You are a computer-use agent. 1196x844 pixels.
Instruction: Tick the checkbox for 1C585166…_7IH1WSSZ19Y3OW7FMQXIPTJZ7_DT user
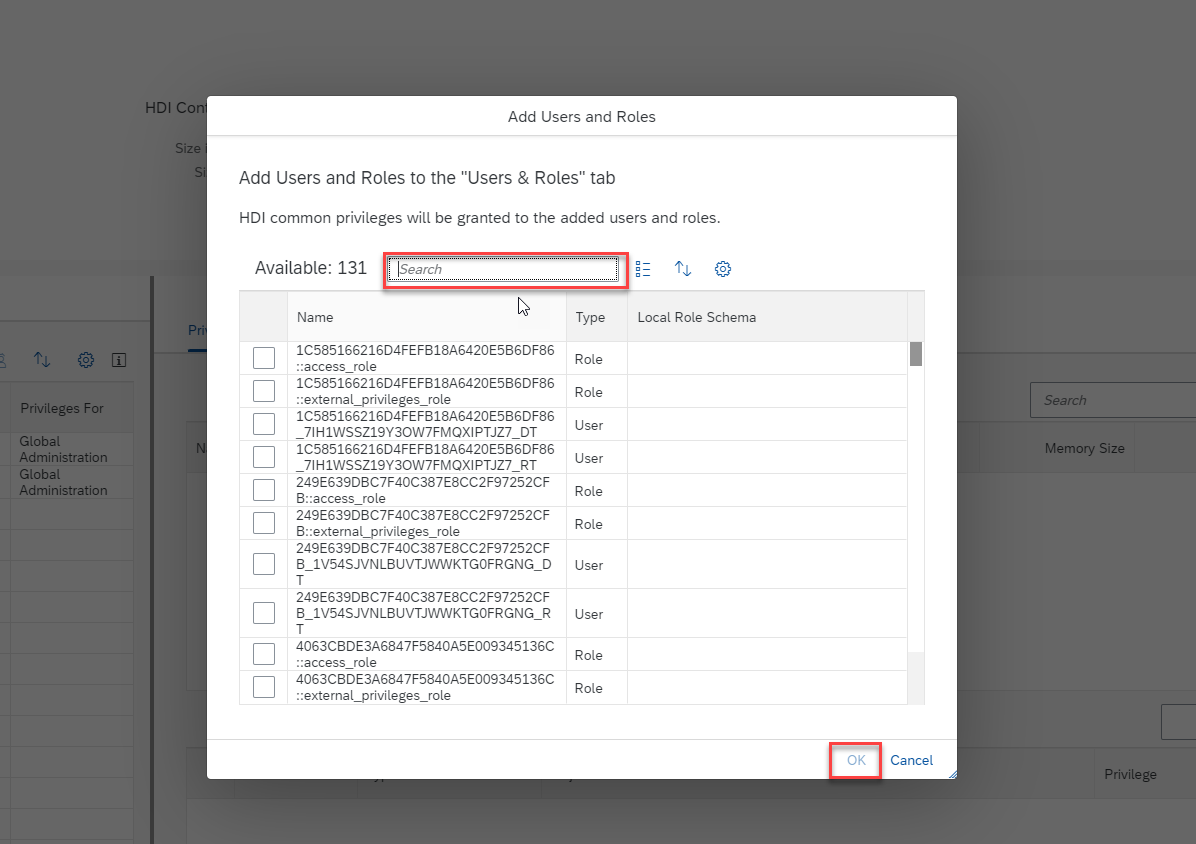(x=264, y=424)
